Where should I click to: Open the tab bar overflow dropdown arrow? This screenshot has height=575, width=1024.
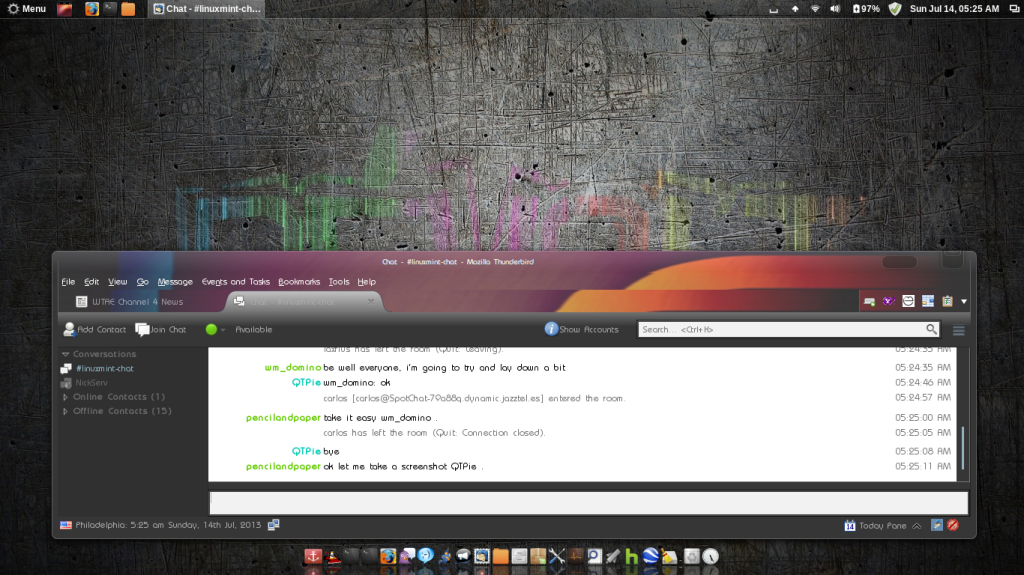click(x=964, y=302)
